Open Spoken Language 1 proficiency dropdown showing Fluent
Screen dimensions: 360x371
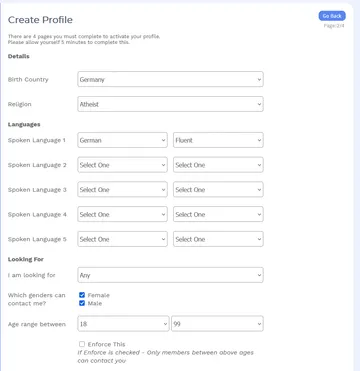pos(218,140)
